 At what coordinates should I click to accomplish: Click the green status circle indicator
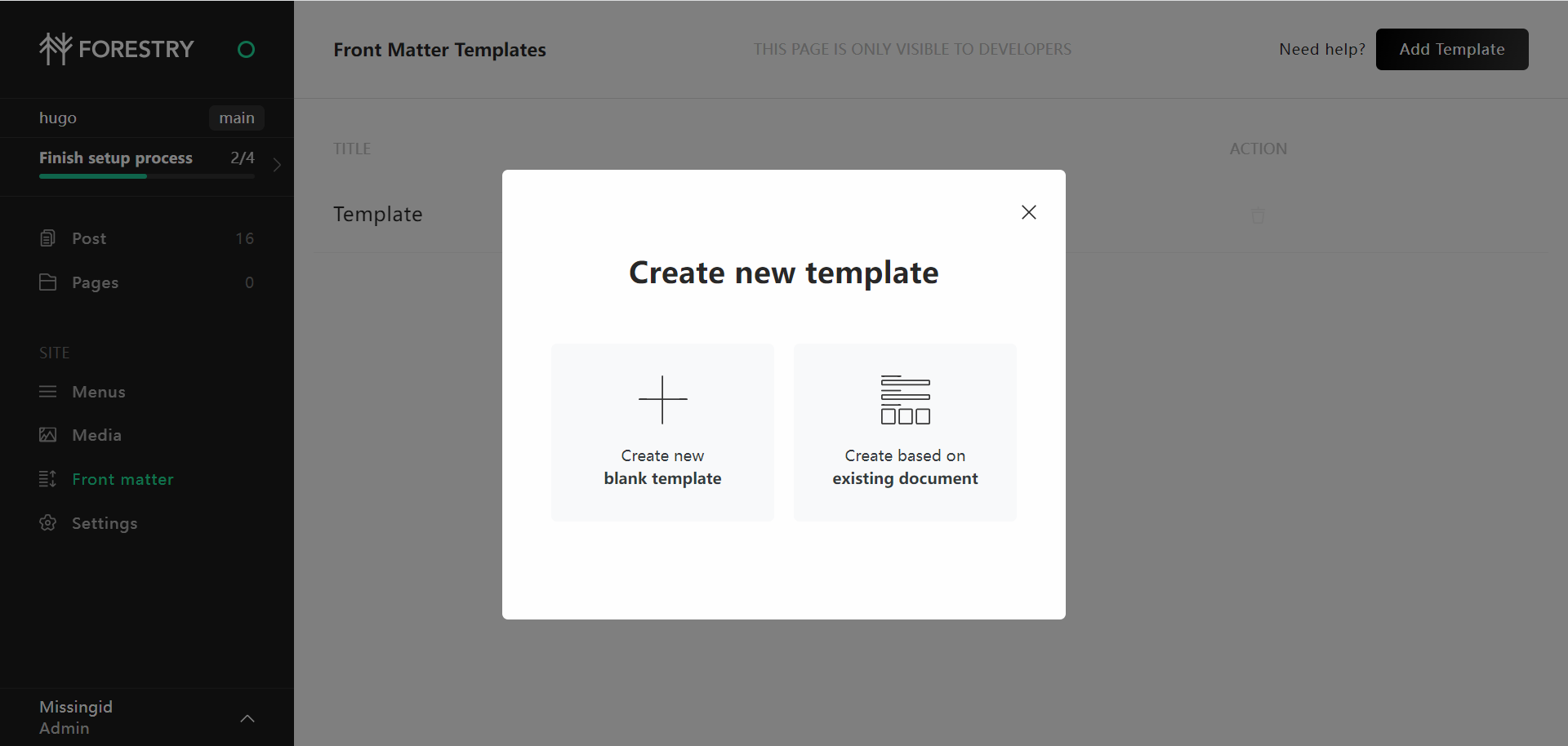(246, 50)
